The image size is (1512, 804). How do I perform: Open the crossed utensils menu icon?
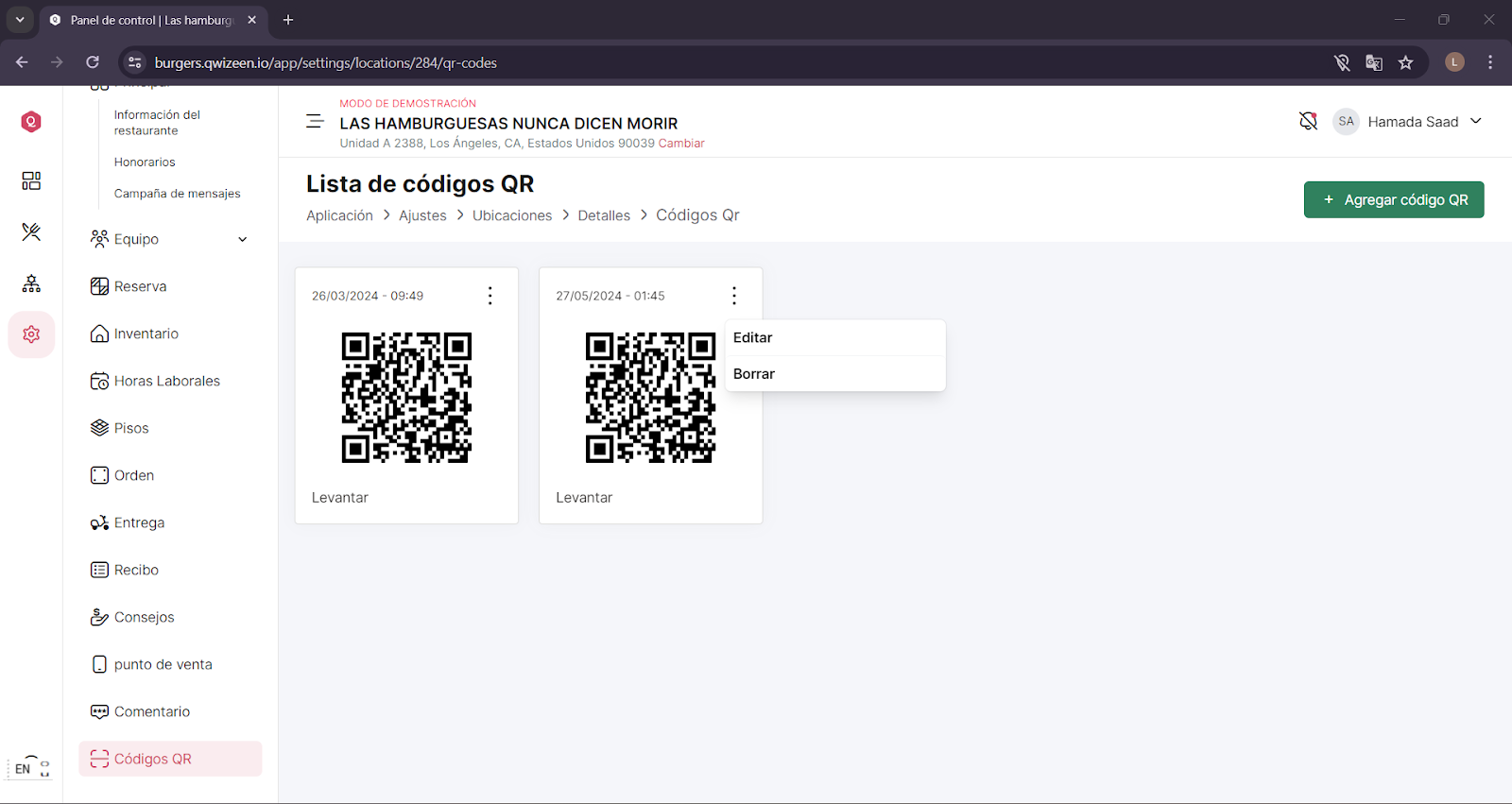(x=31, y=231)
